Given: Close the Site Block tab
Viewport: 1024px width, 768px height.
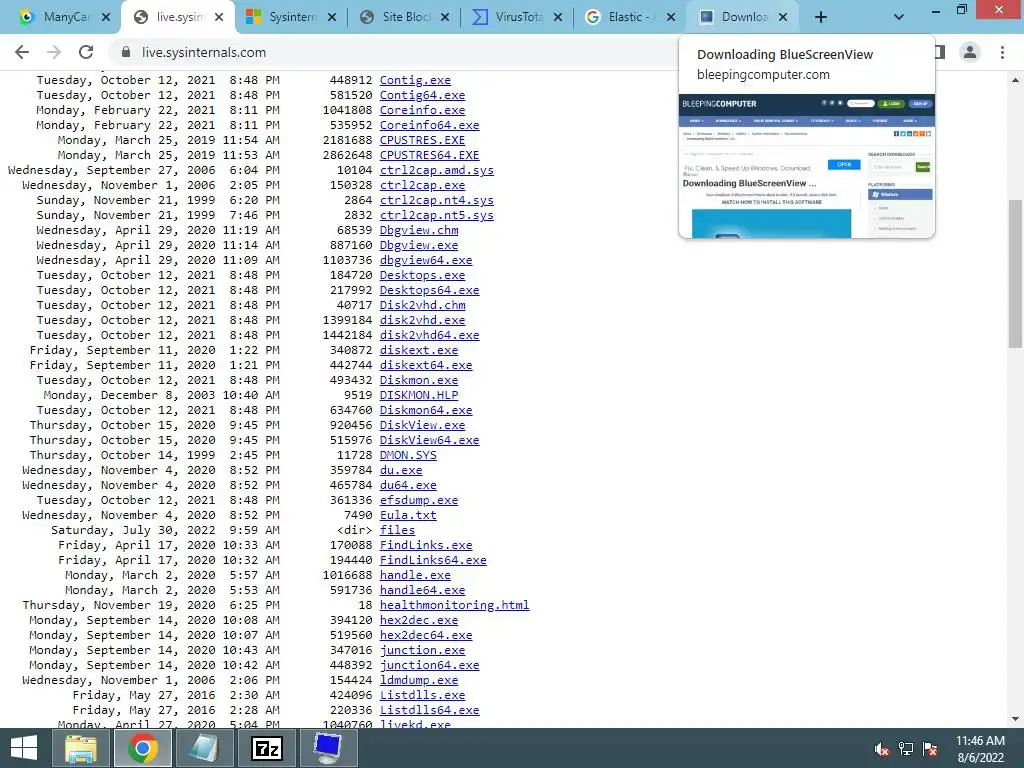Looking at the screenshot, I should (x=445, y=18).
